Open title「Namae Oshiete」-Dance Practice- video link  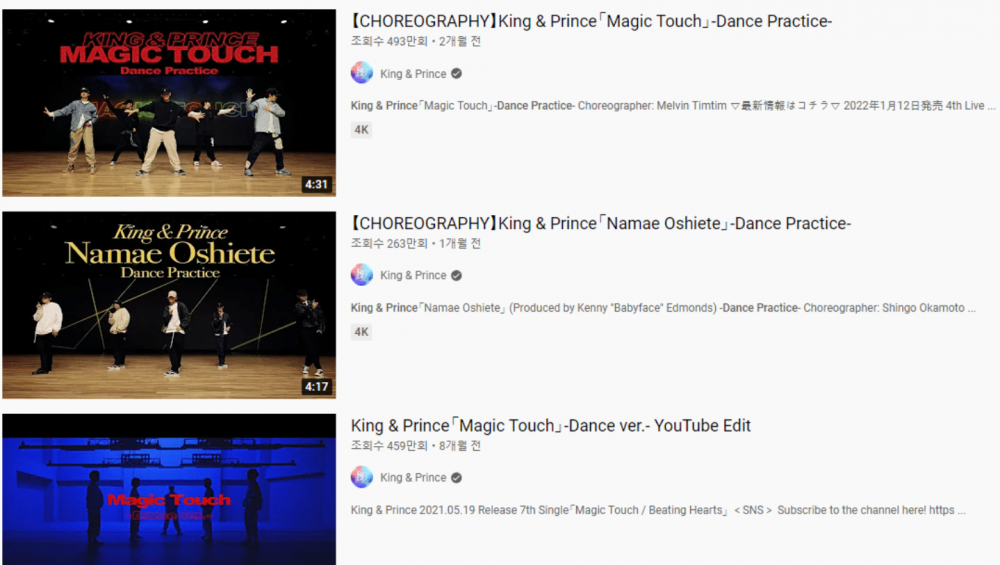[601, 223]
